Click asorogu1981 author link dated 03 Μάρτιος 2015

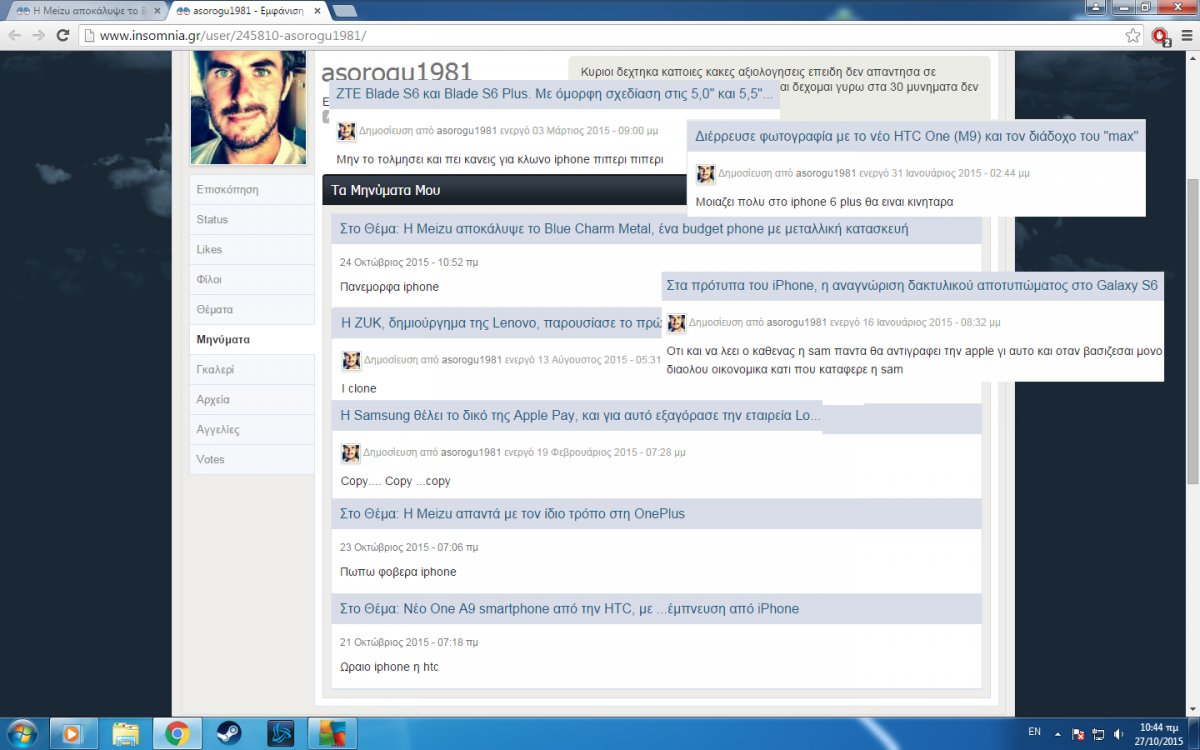coord(466,131)
